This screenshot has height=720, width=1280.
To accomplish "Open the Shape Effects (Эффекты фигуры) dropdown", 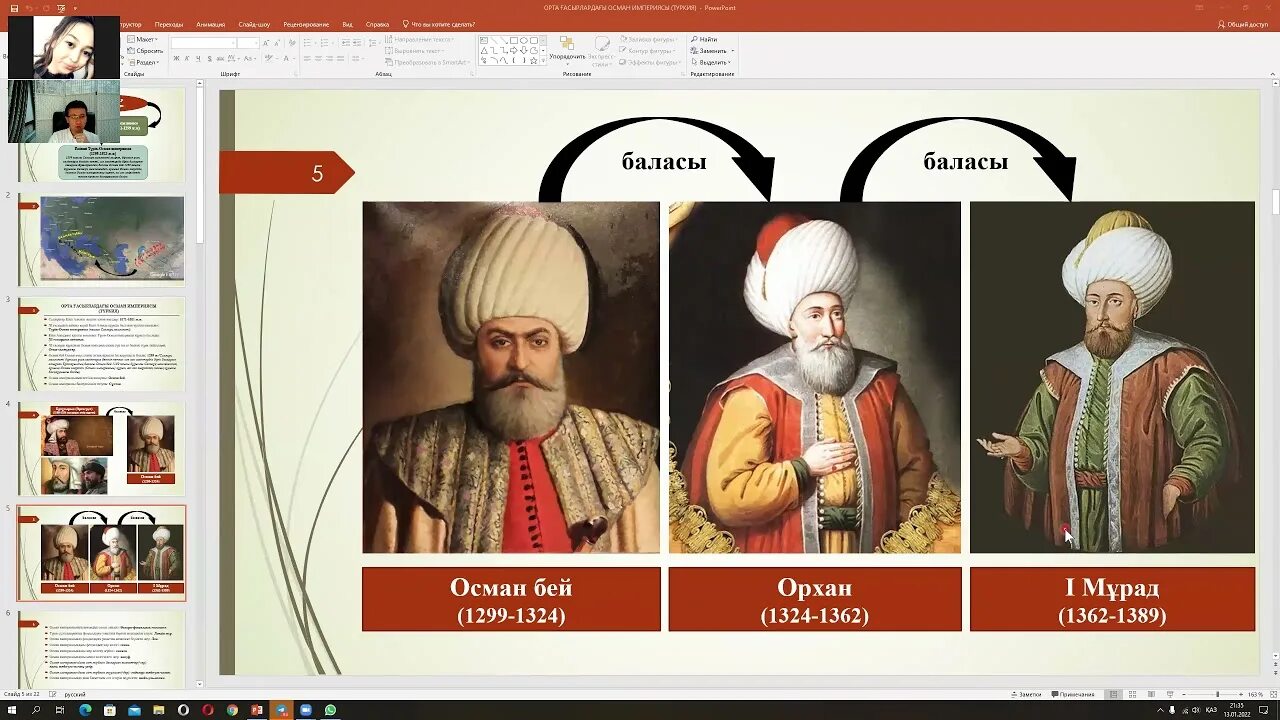I will click(649, 62).
